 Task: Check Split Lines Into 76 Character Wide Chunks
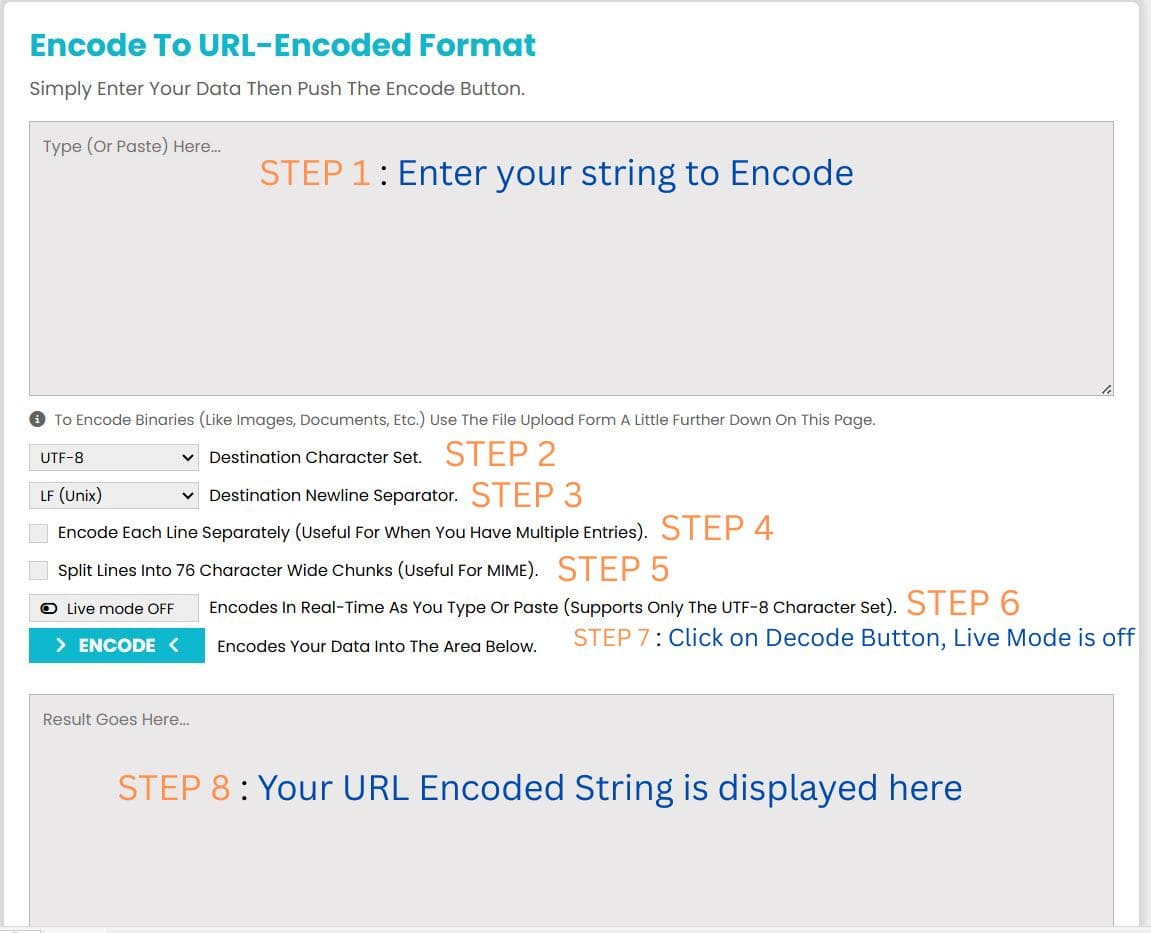(x=38, y=569)
